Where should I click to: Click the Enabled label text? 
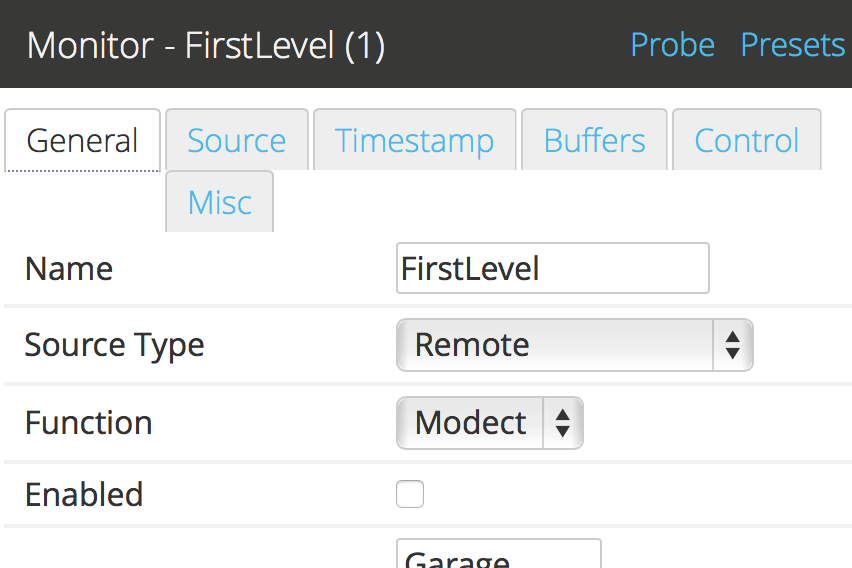click(84, 494)
